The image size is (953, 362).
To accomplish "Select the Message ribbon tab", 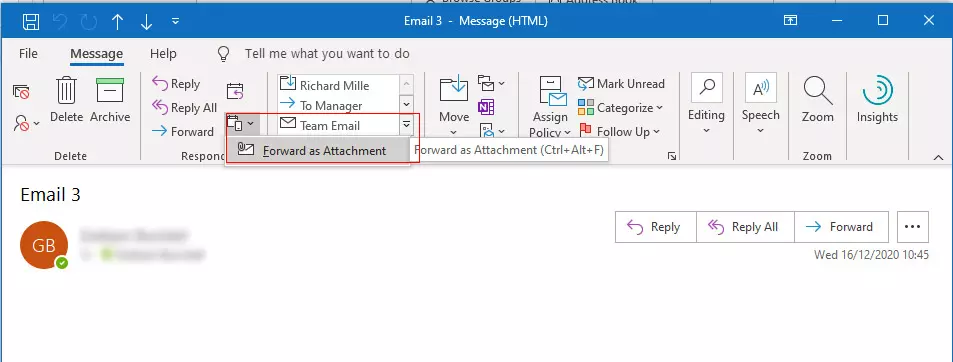I will click(x=97, y=53).
